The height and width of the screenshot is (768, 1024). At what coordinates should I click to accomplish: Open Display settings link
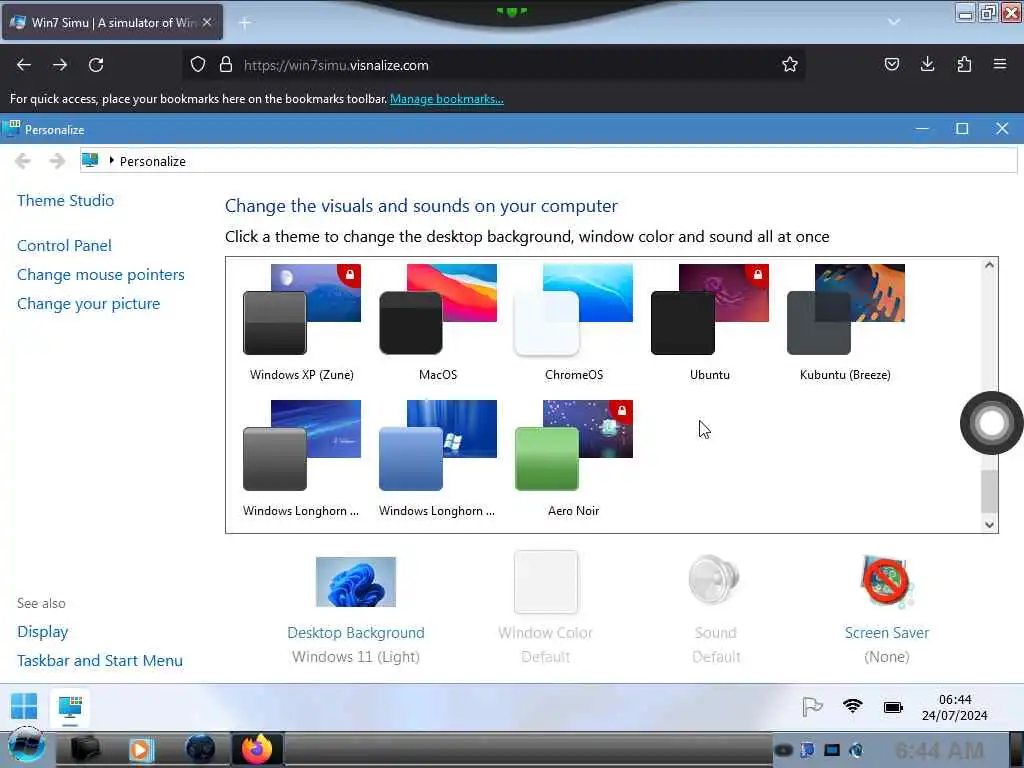(42, 632)
